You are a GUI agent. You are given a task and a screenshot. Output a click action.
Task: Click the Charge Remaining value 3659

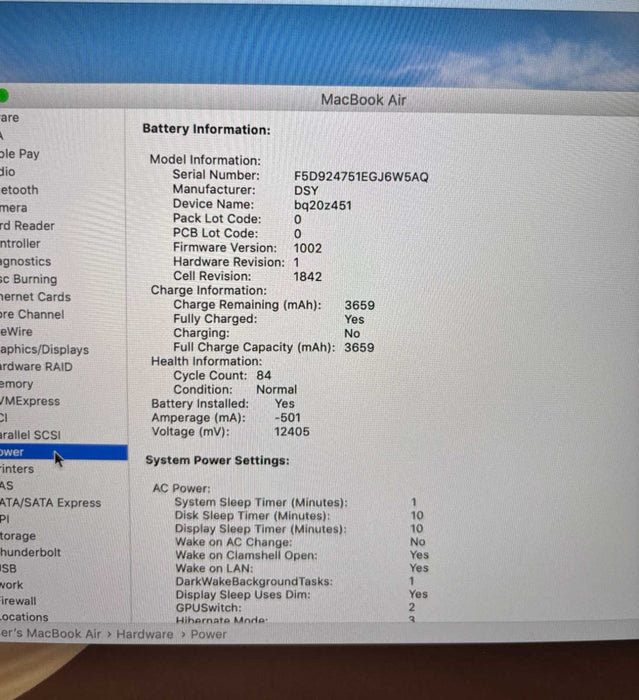click(x=359, y=305)
